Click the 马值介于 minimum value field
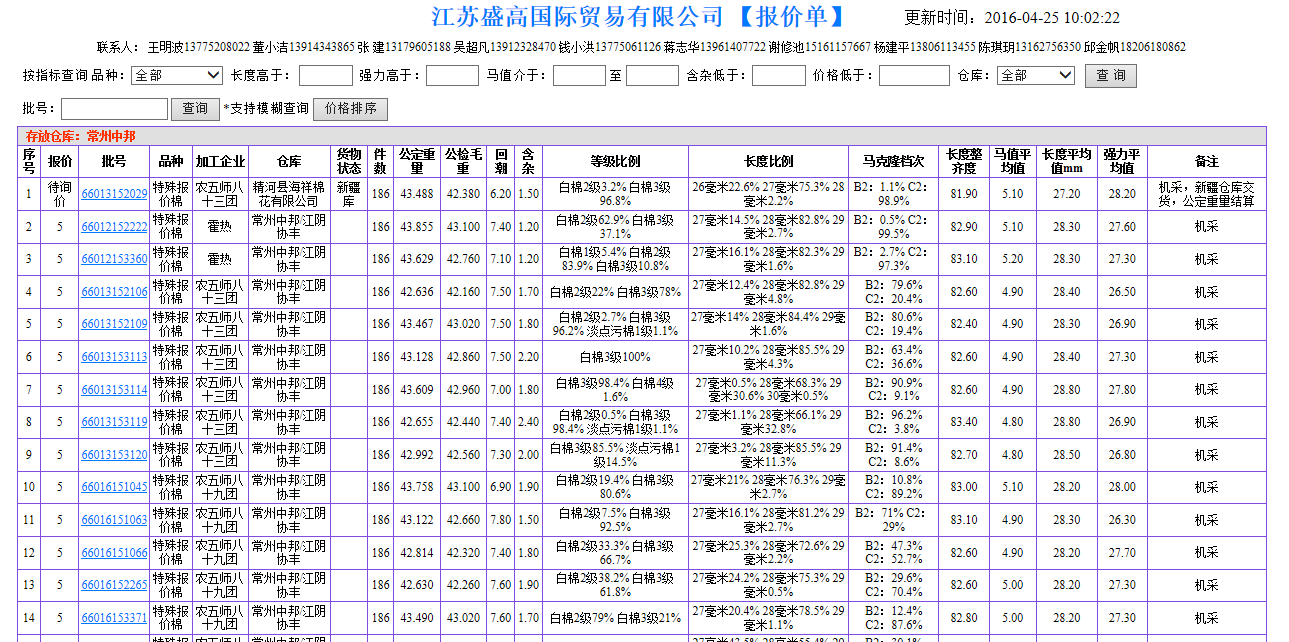 (579, 76)
